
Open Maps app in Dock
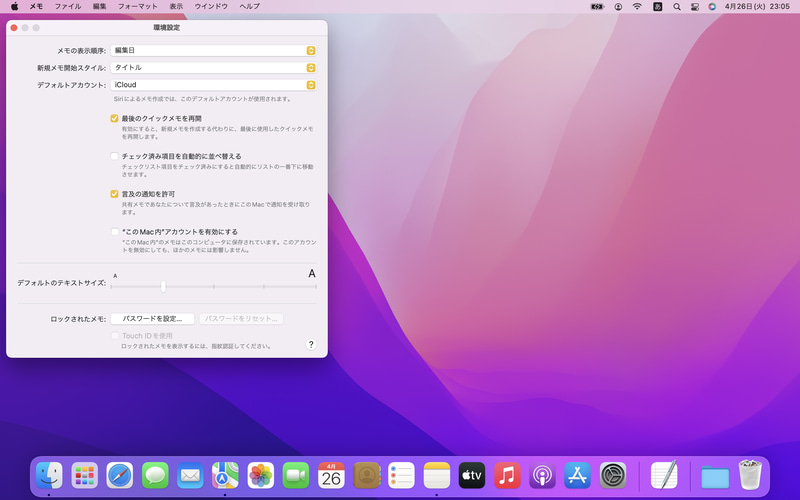[x=225, y=476]
